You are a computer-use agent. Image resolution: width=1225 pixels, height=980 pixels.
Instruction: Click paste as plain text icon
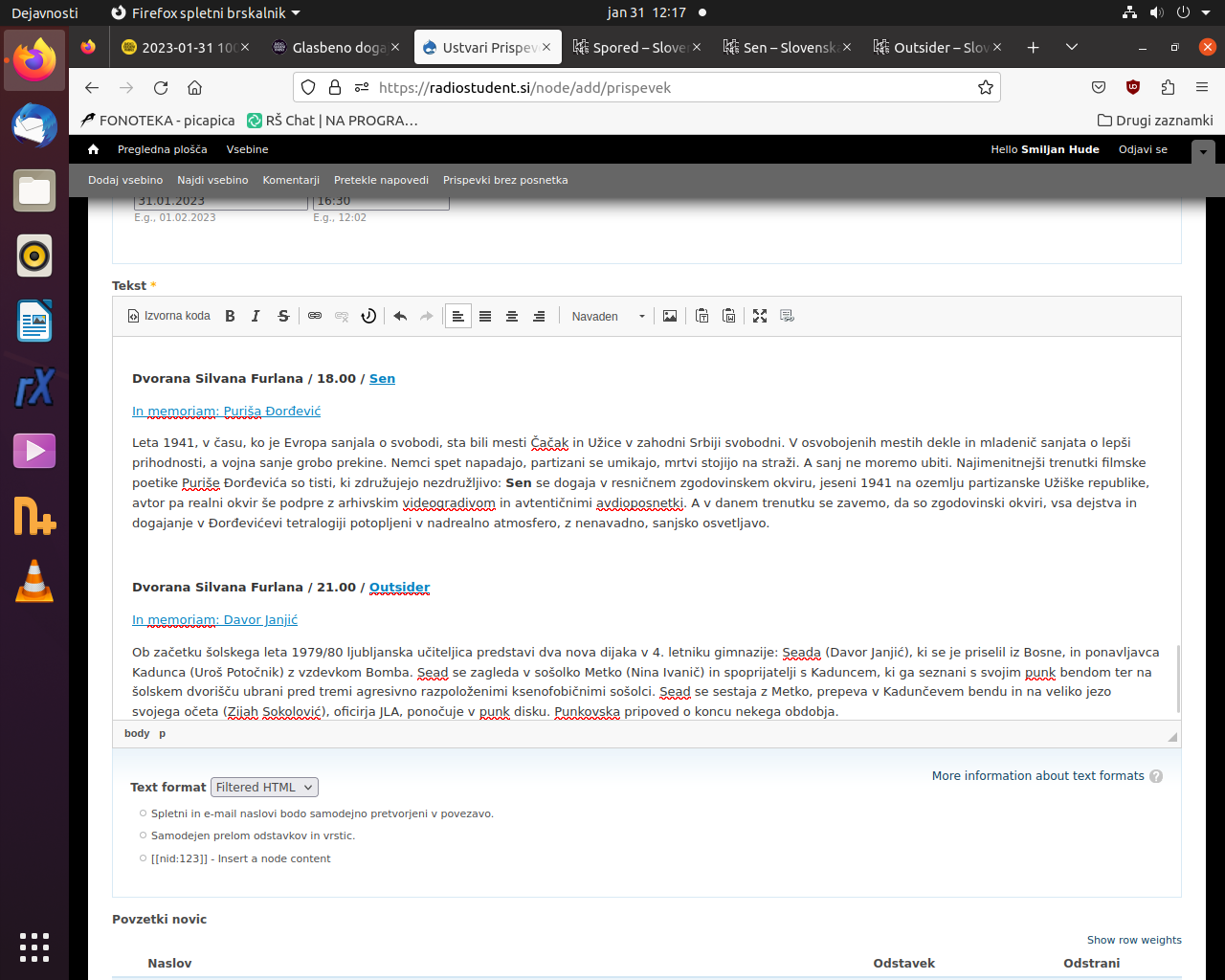[x=702, y=316]
